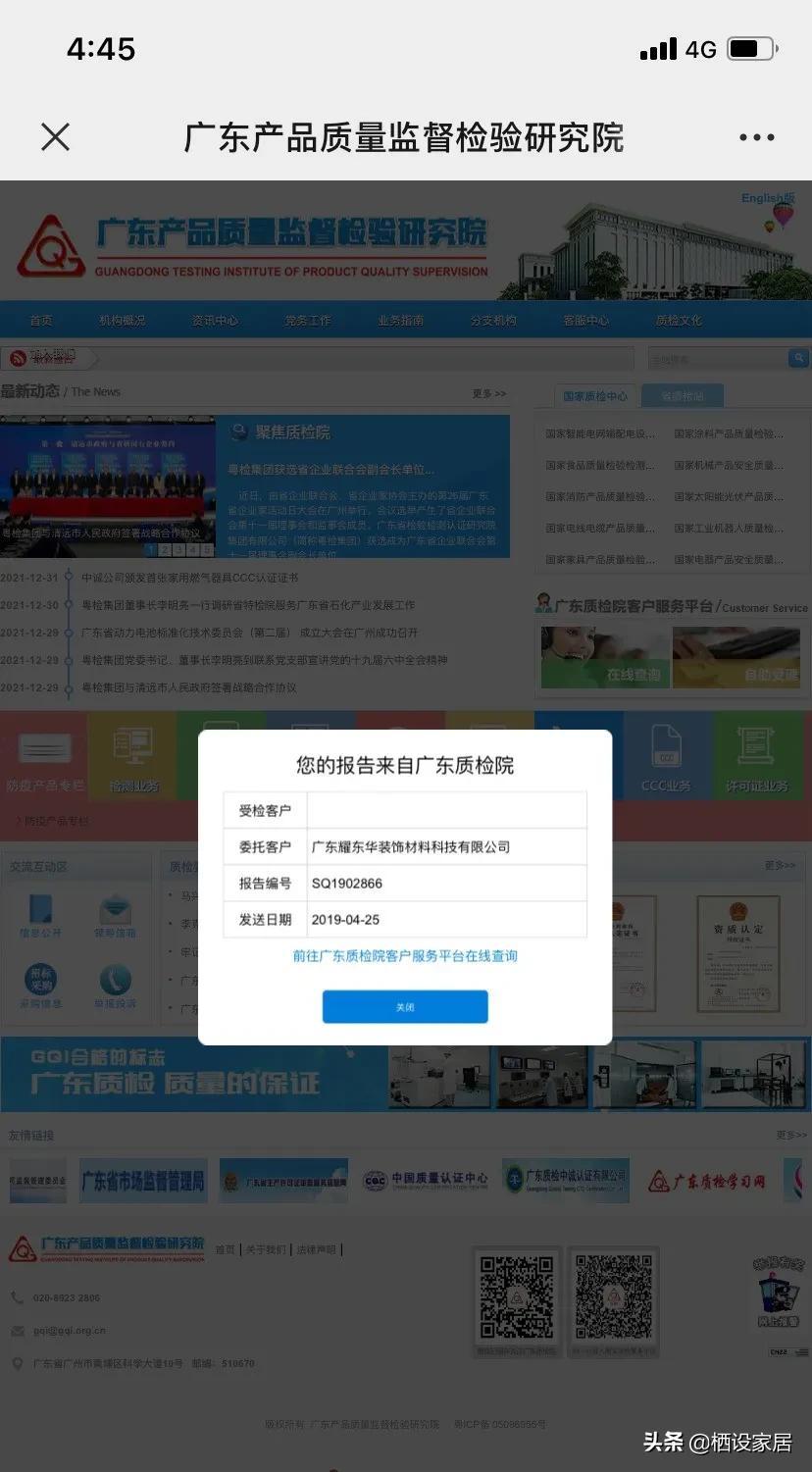Close the WeChat browser page with X
This screenshot has height=1472, width=812.
pos(56,137)
